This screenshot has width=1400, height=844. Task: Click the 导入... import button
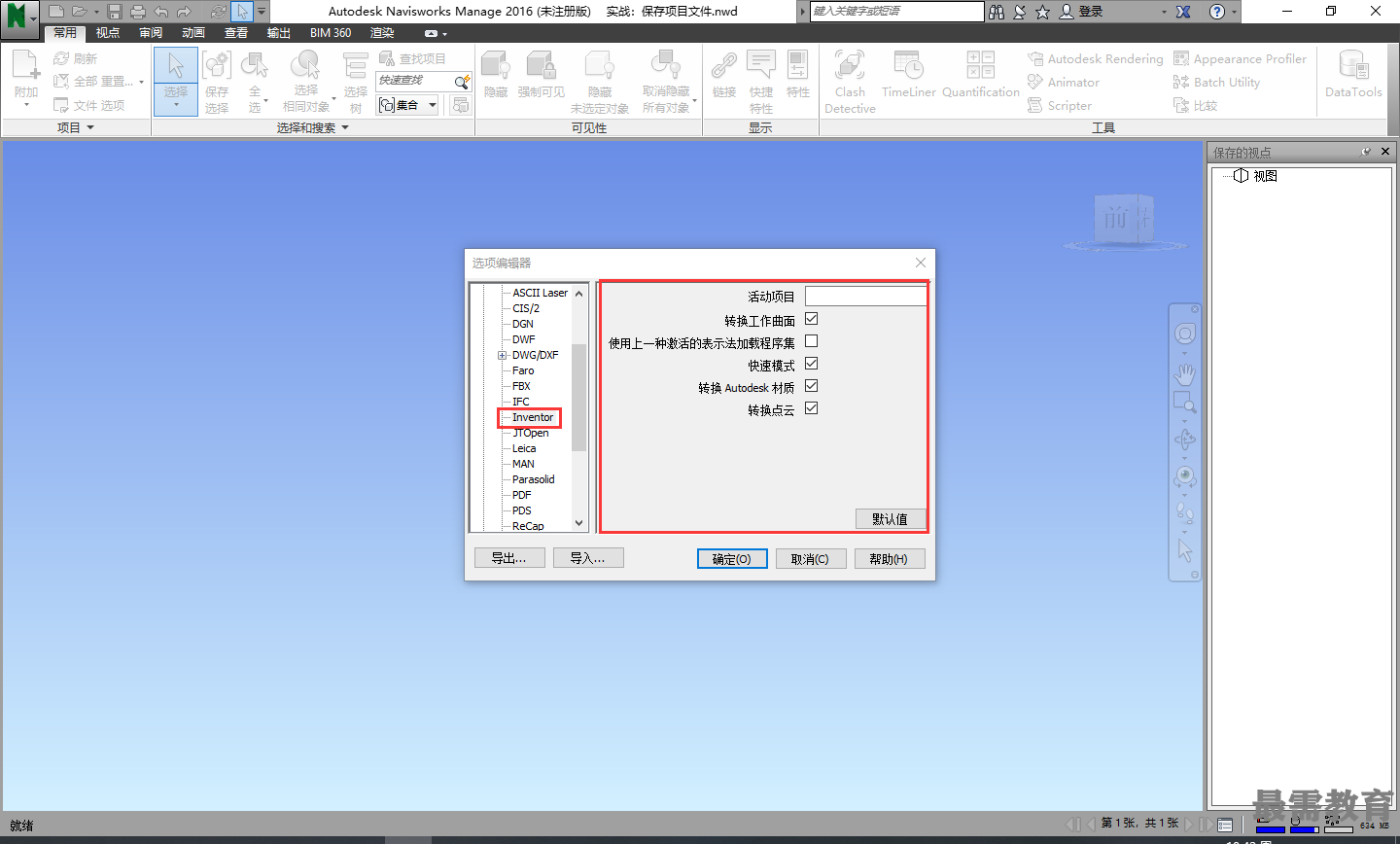tap(588, 558)
